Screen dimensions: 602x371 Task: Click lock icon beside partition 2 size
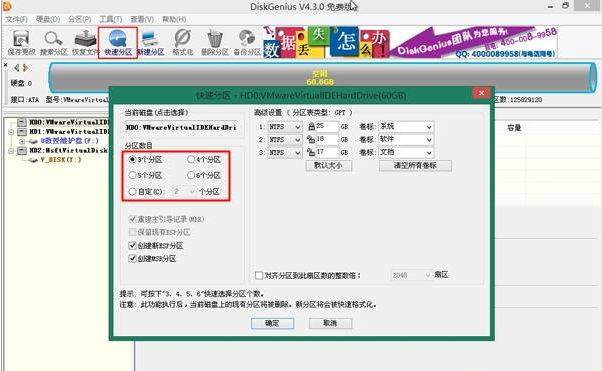tap(311, 139)
